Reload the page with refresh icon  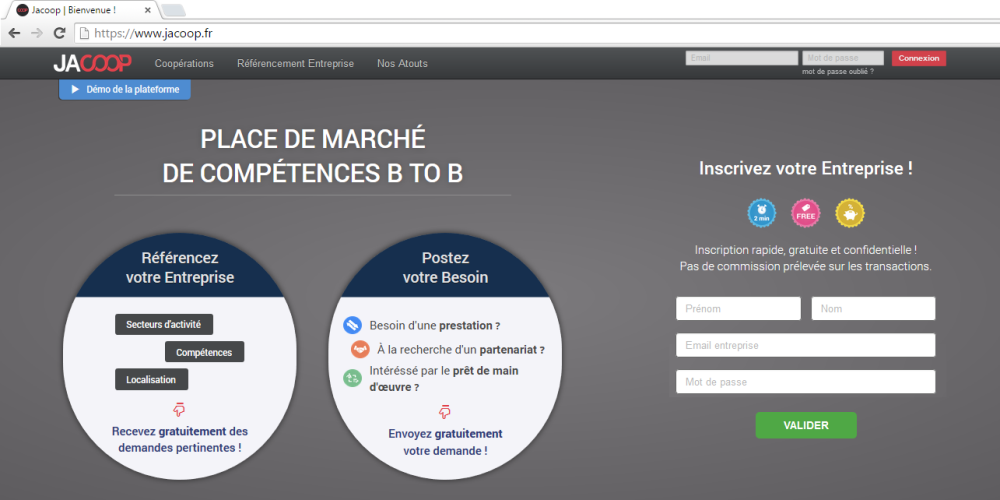(59, 34)
